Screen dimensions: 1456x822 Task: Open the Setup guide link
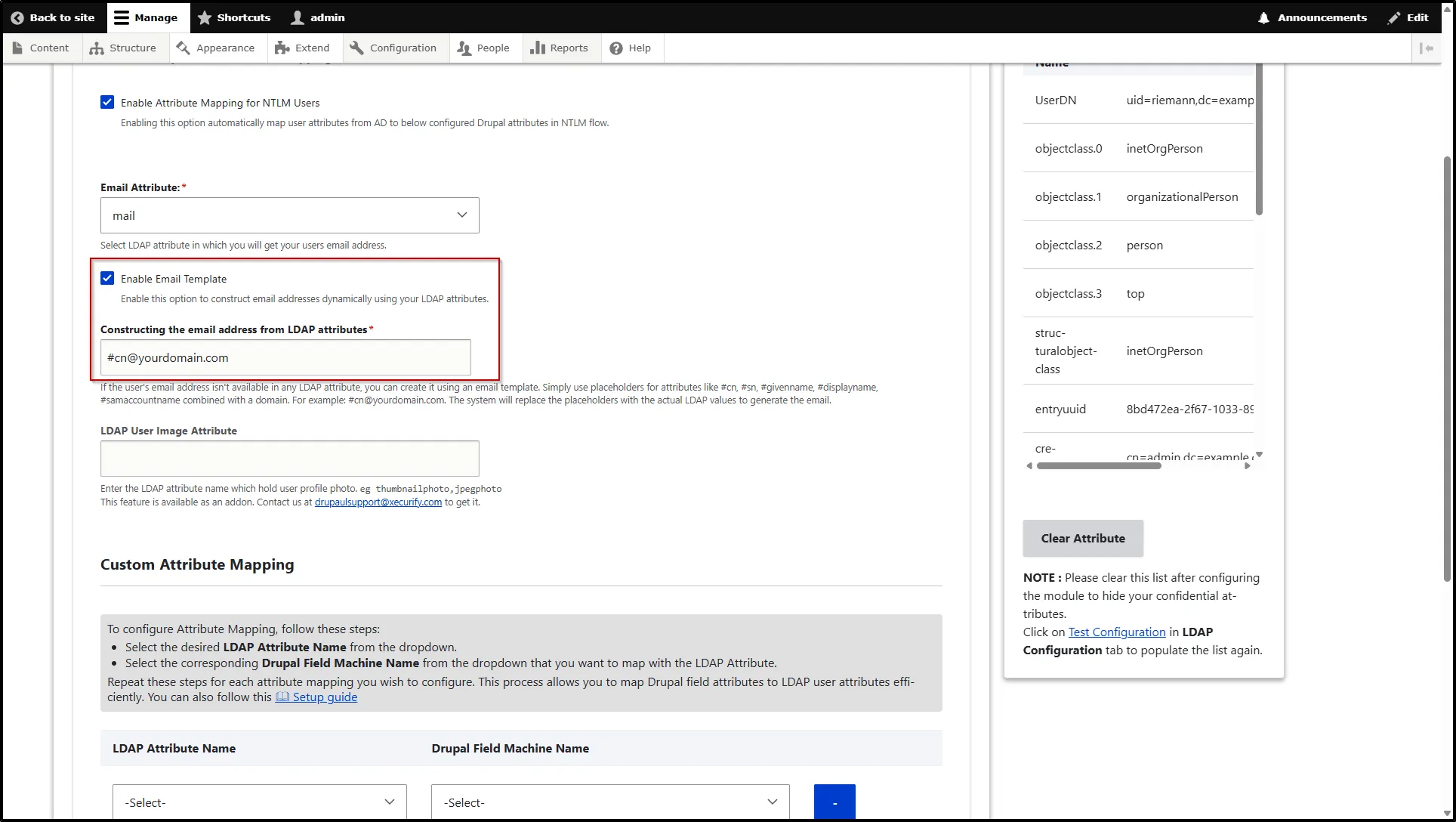click(325, 697)
